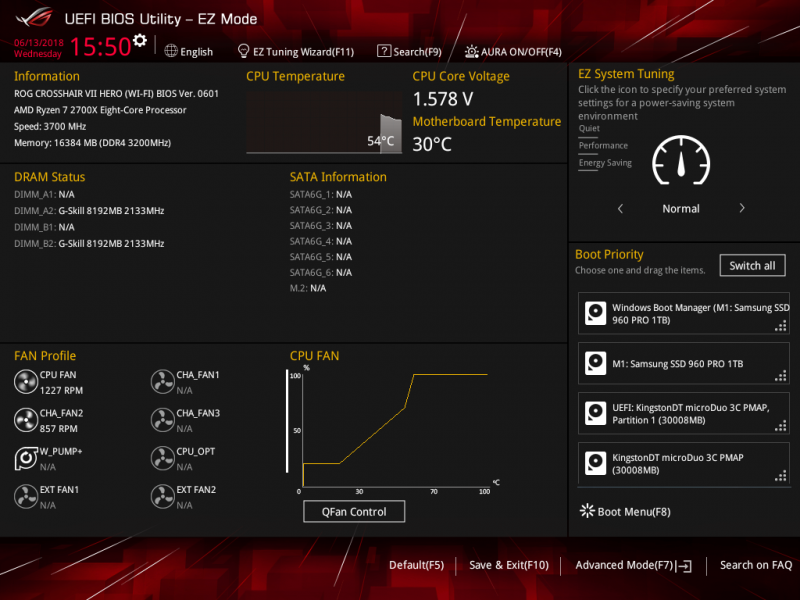Click Default(F5) option
This screenshot has height=600, width=800.
coord(416,565)
